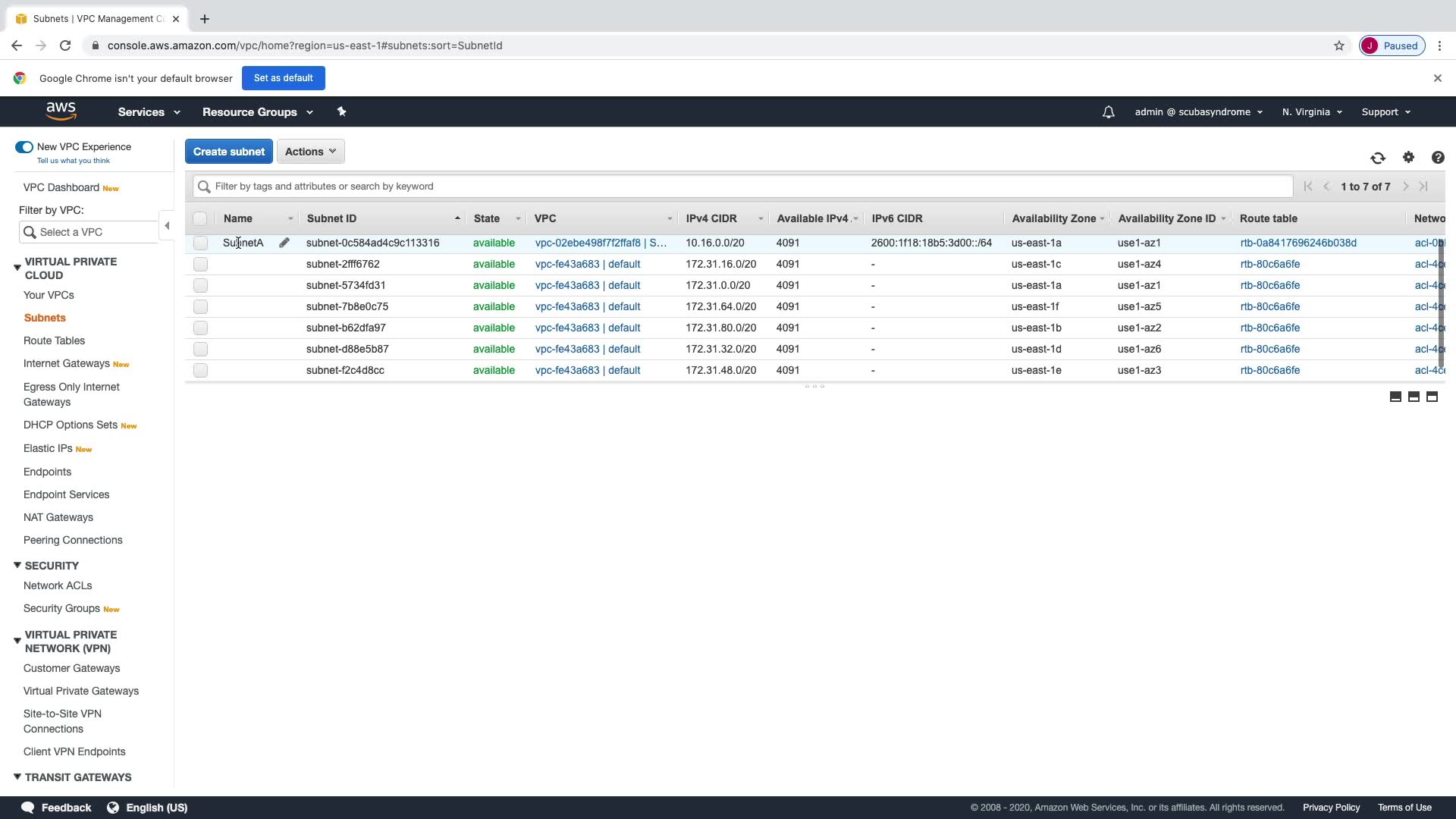Edit SubnetA name with pencil icon
The height and width of the screenshot is (819, 1456).
pos(284,243)
